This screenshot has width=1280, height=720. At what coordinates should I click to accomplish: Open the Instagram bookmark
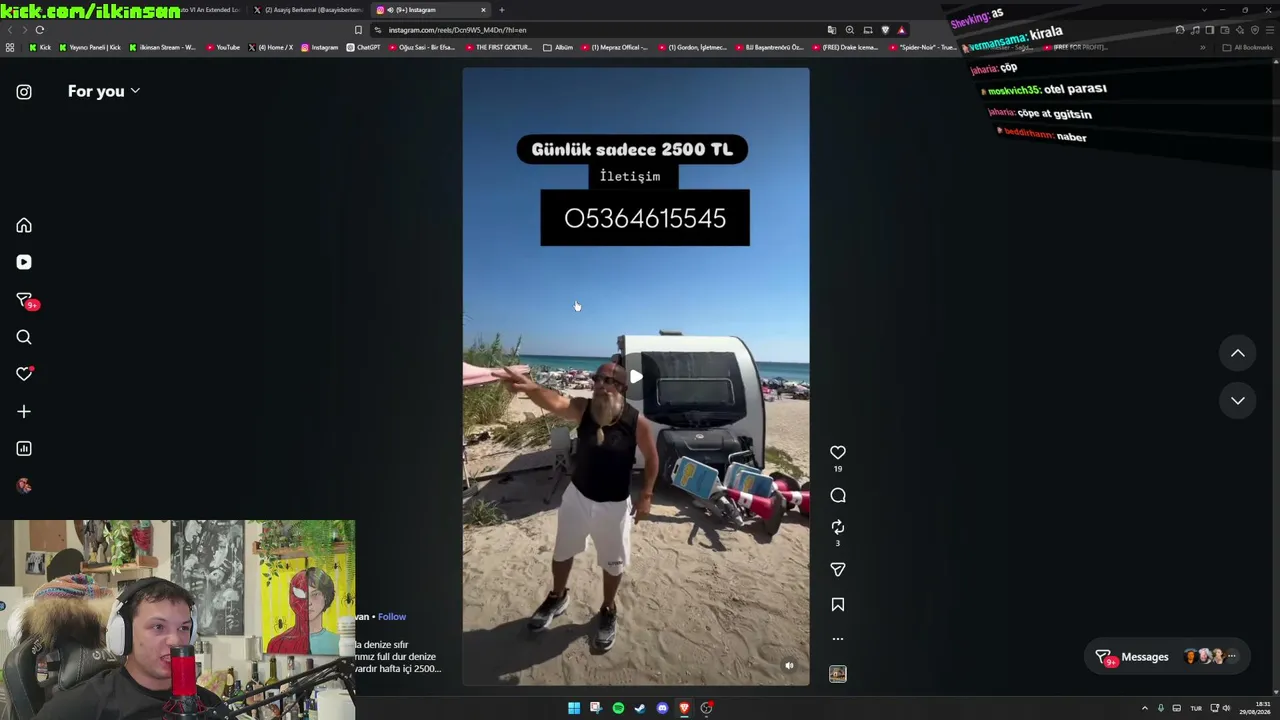point(319,47)
